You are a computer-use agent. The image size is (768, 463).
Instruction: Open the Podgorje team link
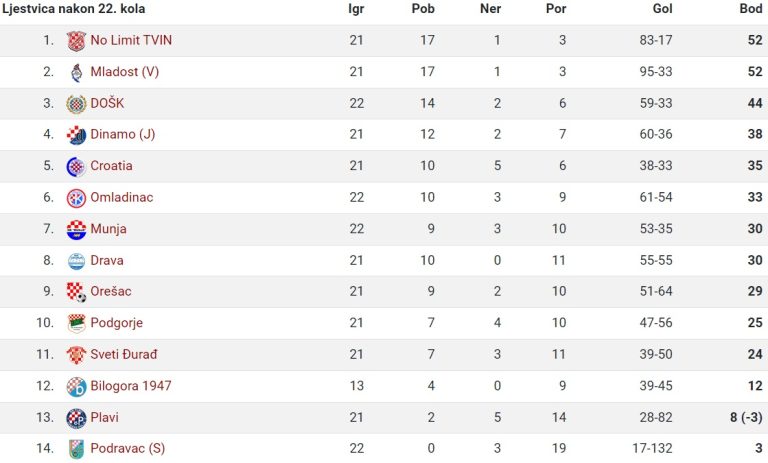pos(117,323)
